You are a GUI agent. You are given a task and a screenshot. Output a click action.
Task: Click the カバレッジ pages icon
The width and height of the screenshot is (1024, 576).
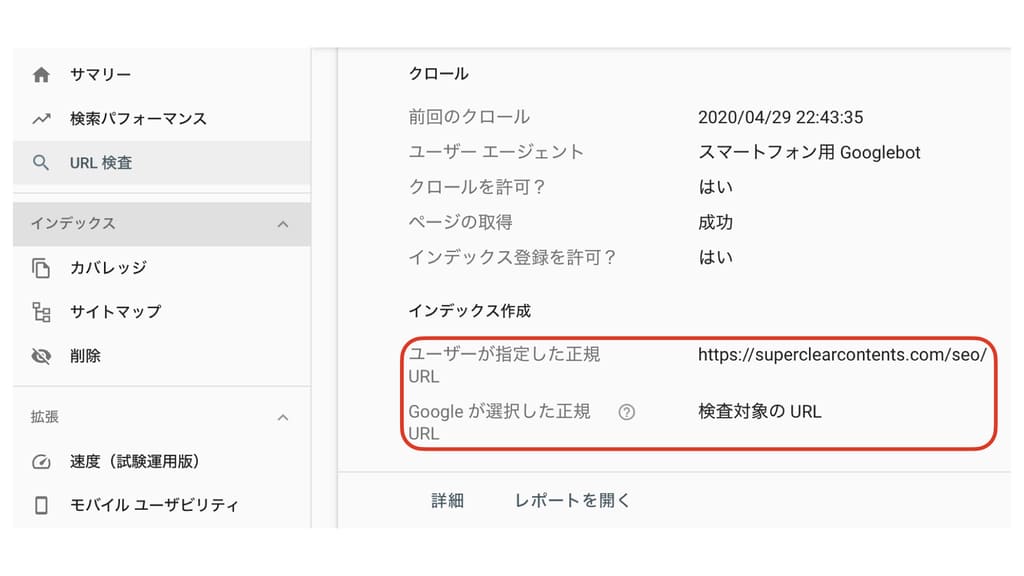coord(42,267)
